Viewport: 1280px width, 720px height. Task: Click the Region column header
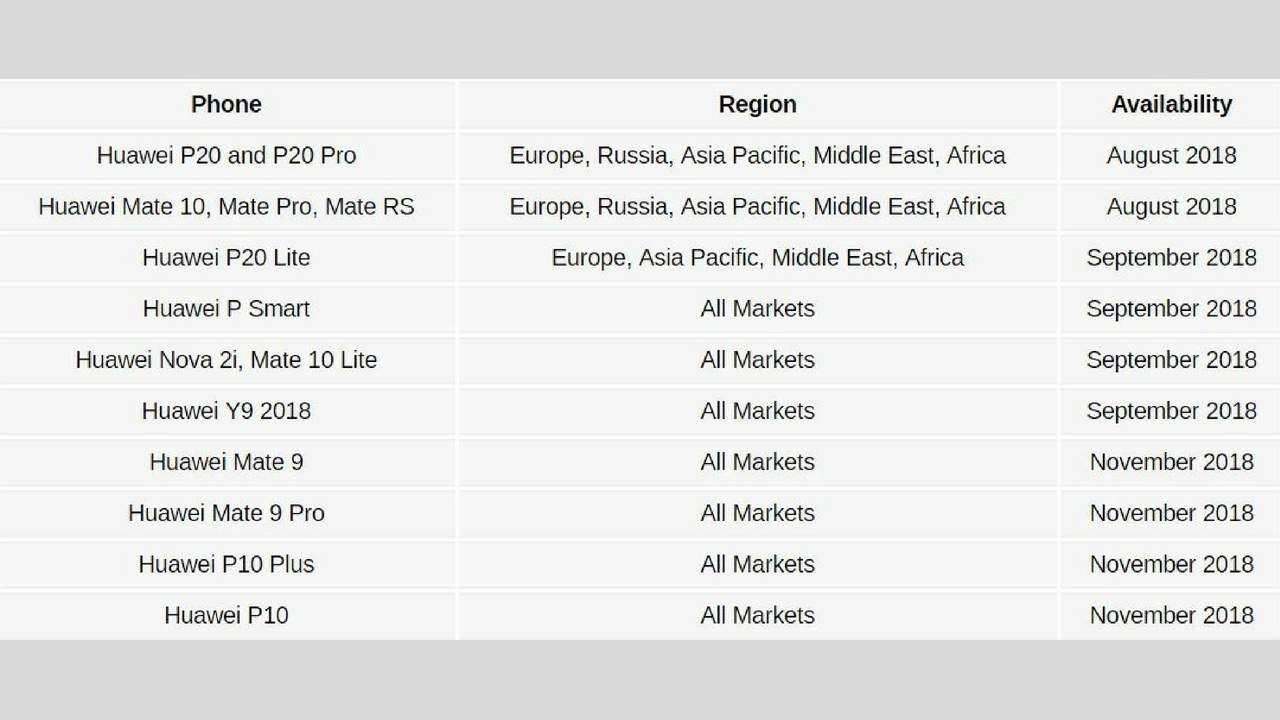(758, 104)
